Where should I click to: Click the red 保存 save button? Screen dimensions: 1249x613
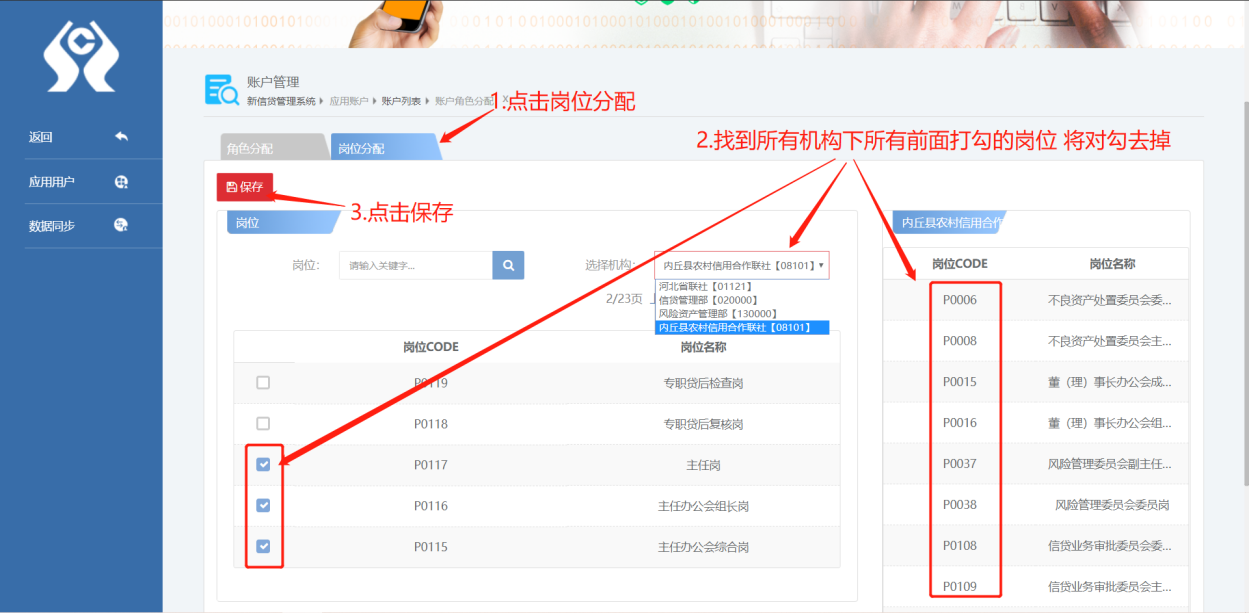245,186
